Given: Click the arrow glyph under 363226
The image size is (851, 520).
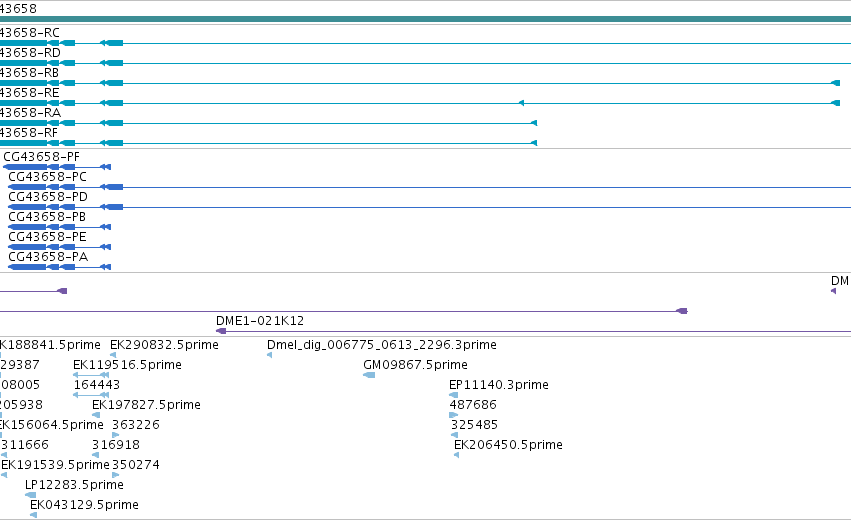Looking at the screenshot, I should [x=116, y=435].
